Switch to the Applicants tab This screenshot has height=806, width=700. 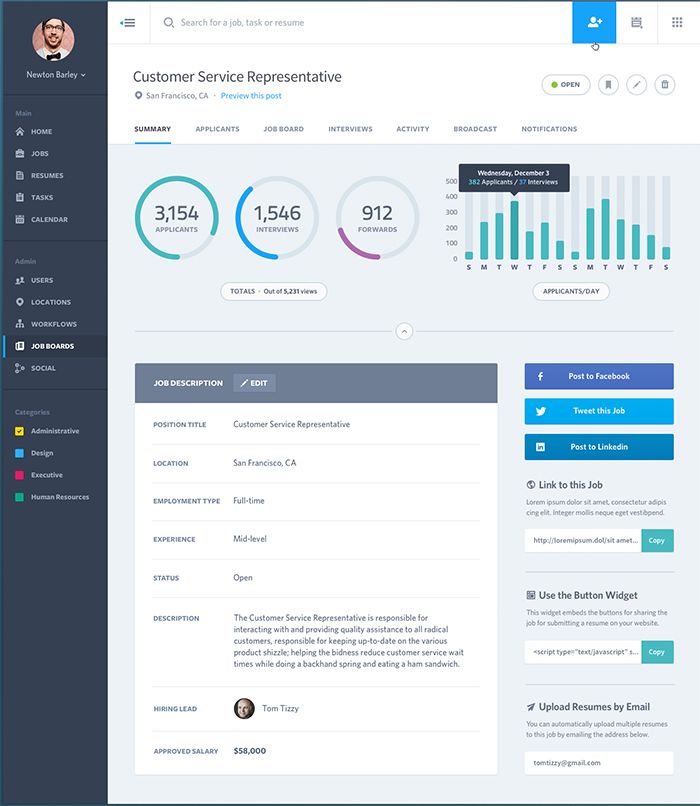coord(217,129)
